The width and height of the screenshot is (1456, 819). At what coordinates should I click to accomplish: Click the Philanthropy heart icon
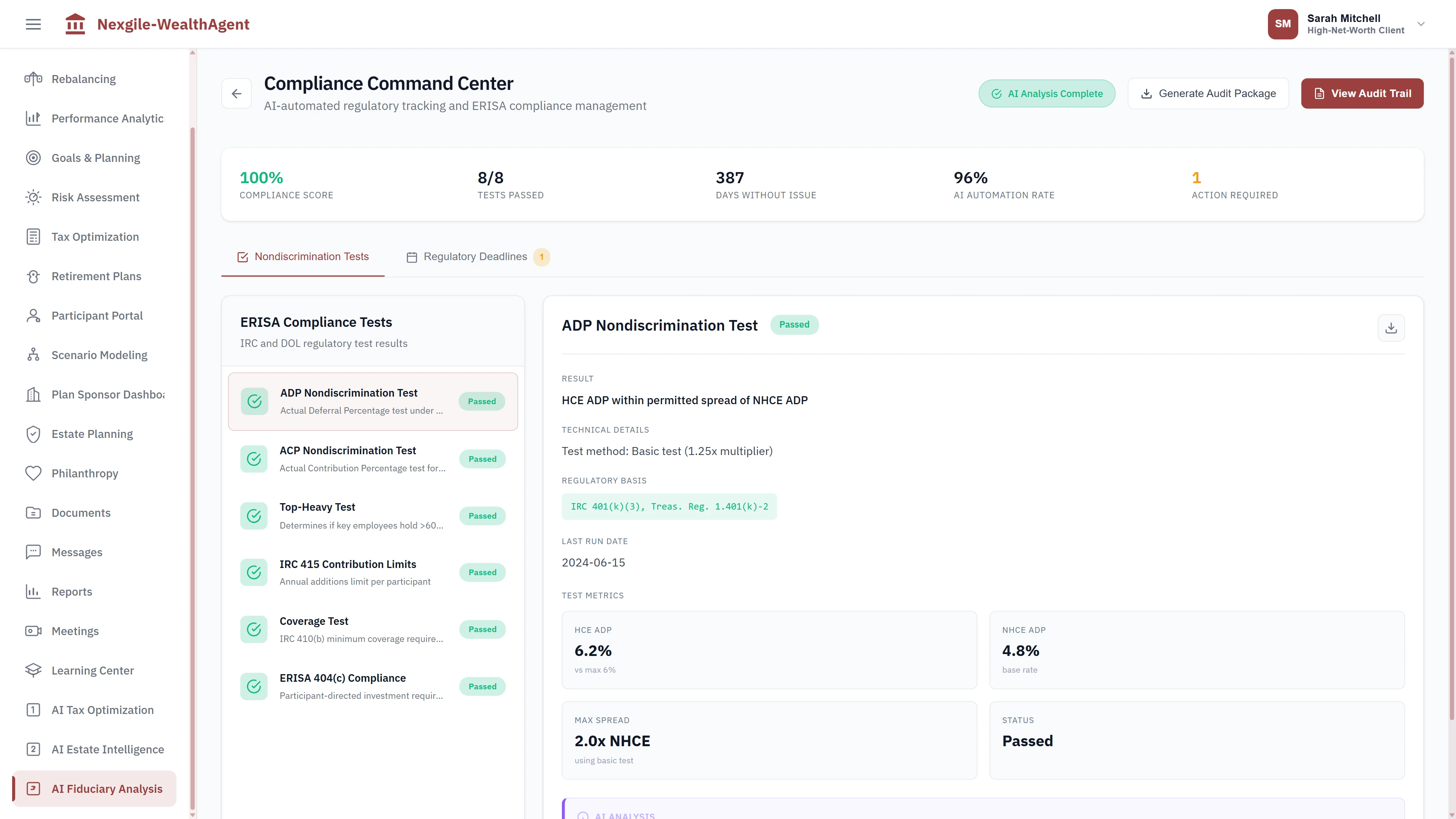pos(33,473)
